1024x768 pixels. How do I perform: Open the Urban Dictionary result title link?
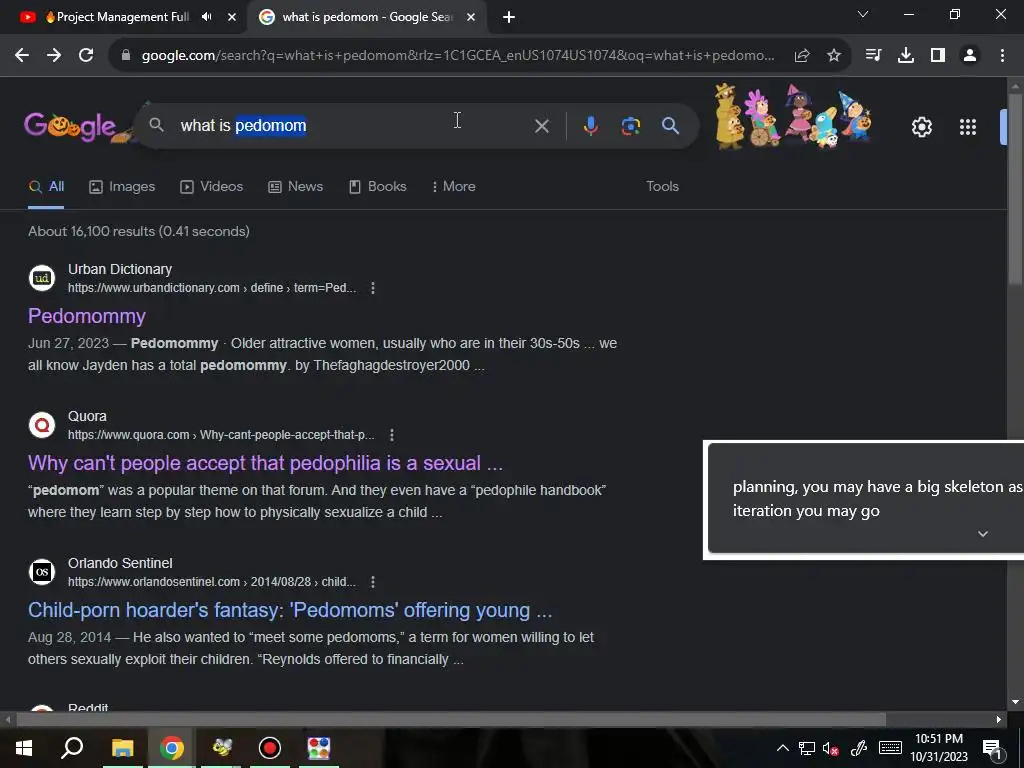[87, 316]
